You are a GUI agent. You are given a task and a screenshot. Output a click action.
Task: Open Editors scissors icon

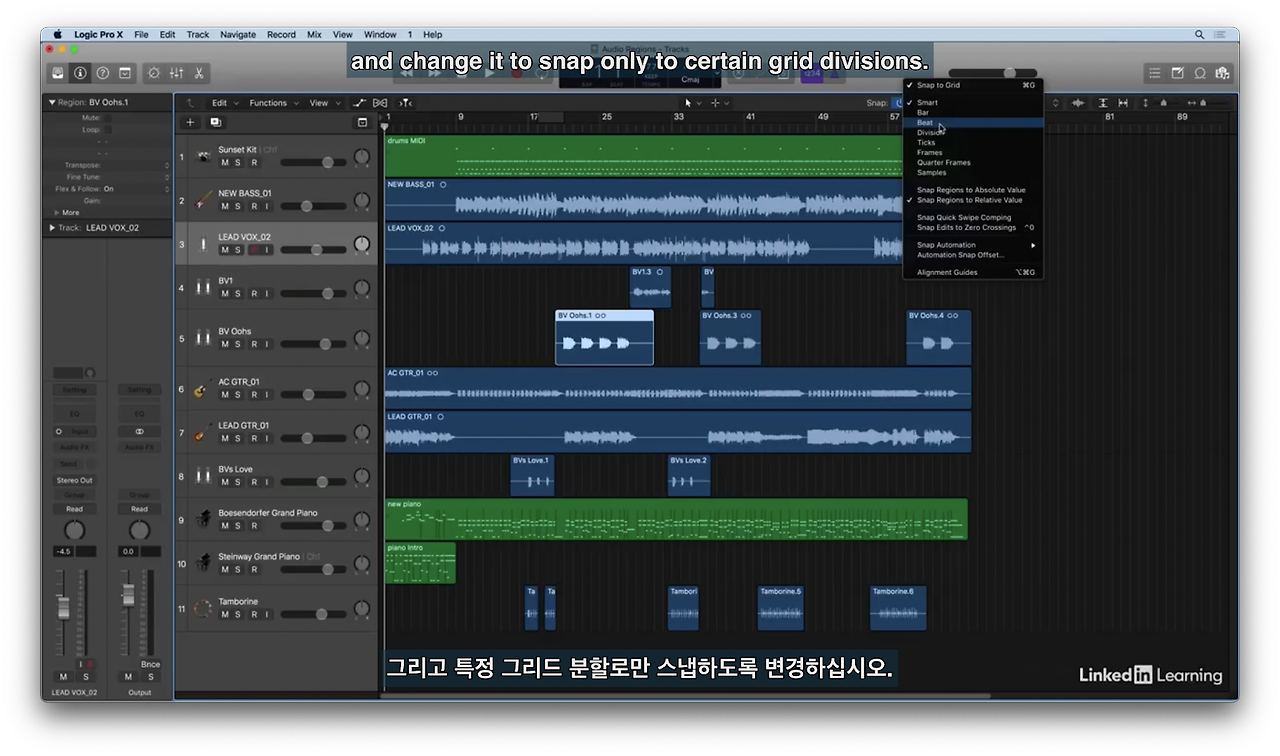(x=199, y=73)
